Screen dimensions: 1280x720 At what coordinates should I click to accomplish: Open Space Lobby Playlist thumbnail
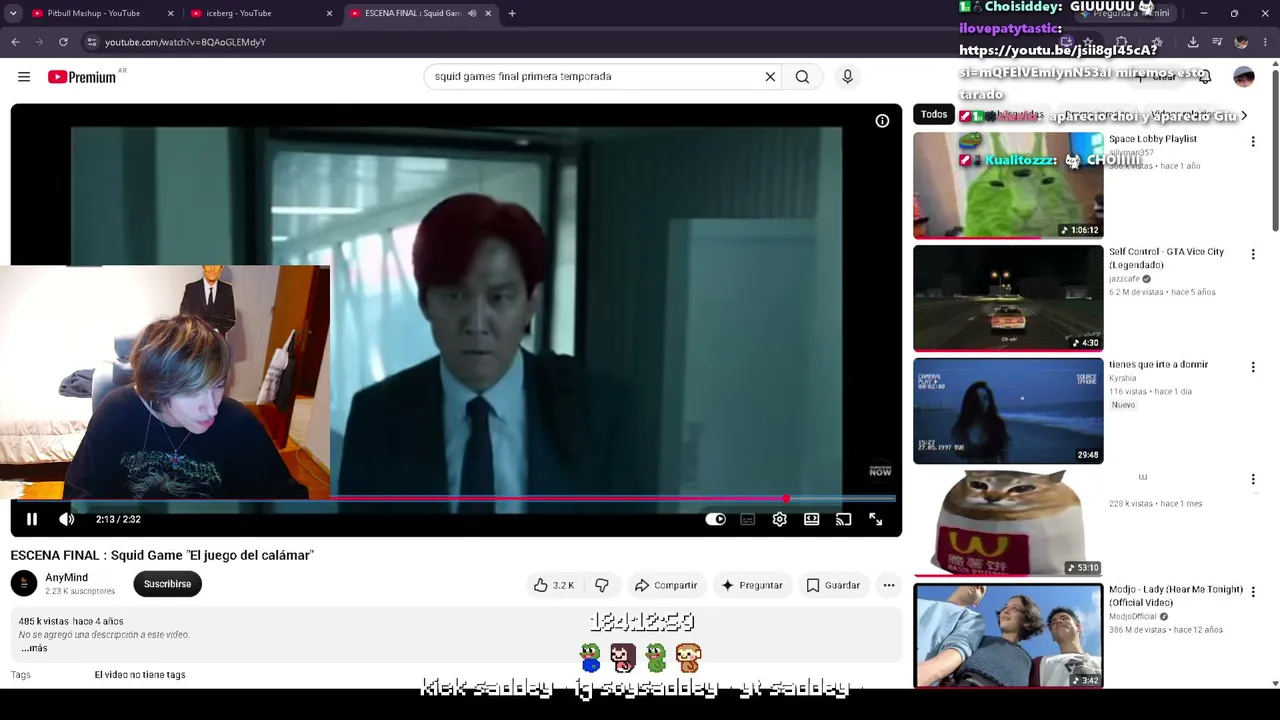[1008, 185]
